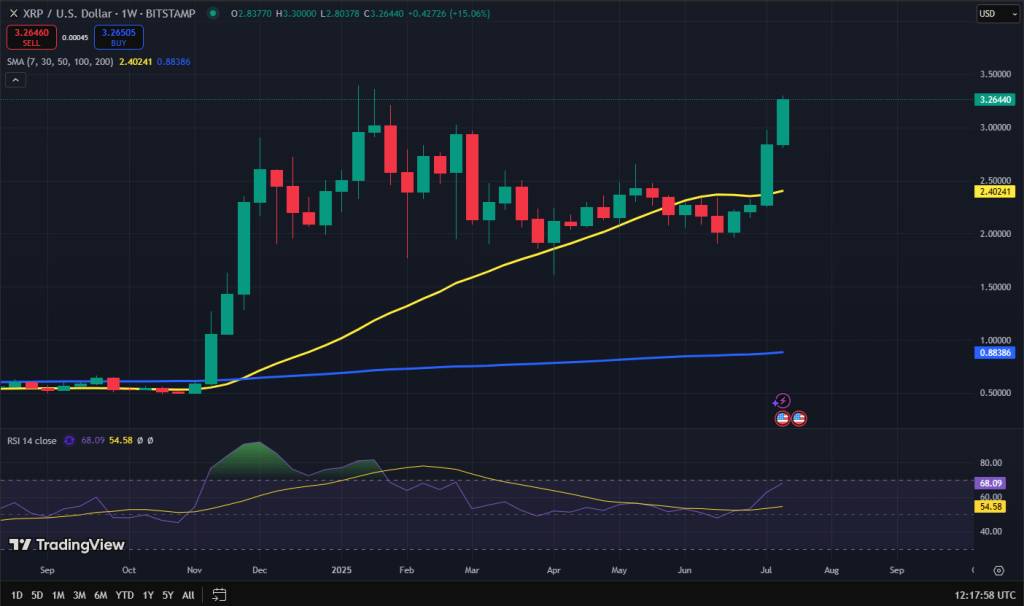The height and width of the screenshot is (606, 1024).
Task: Click the blue 0.88386 price axis label
Action: pos(995,353)
